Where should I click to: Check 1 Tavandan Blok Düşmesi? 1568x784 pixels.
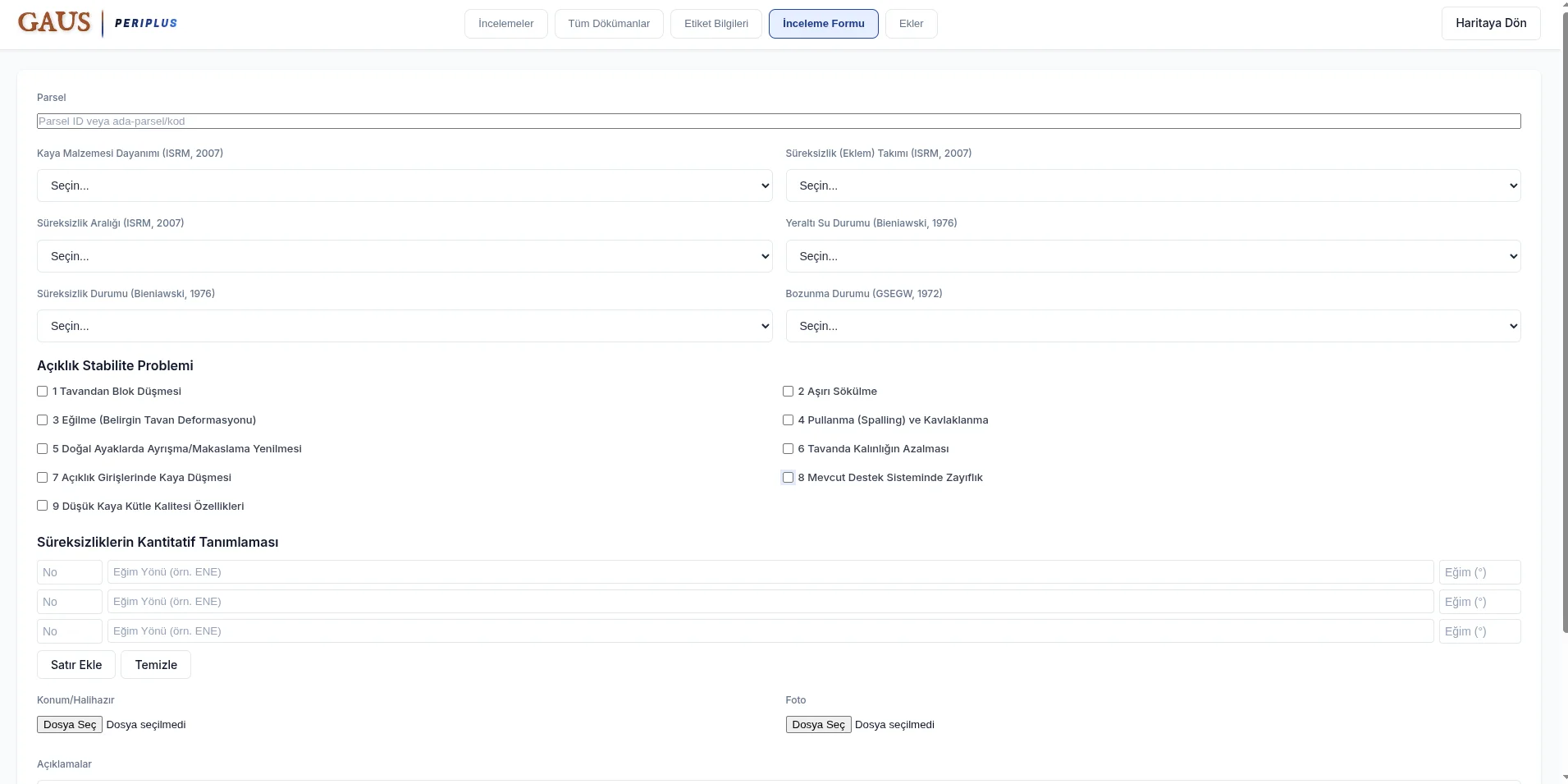click(x=42, y=392)
